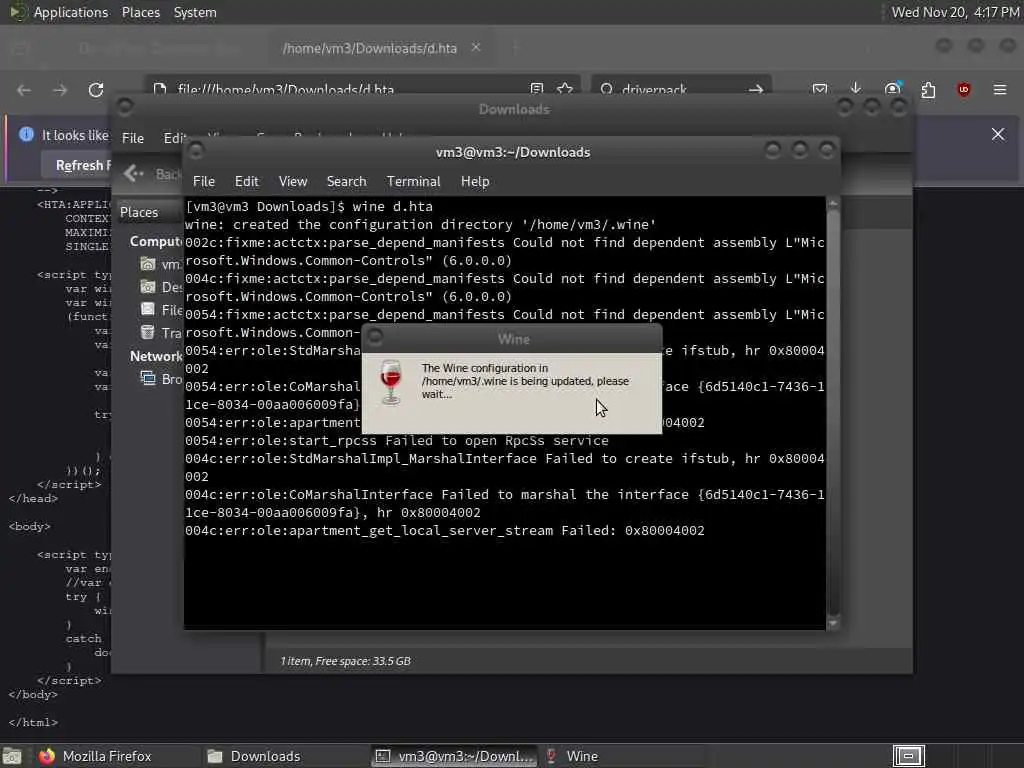Select vm3 home folder icon in sidebar
The width and height of the screenshot is (1024, 768).
pos(148,264)
